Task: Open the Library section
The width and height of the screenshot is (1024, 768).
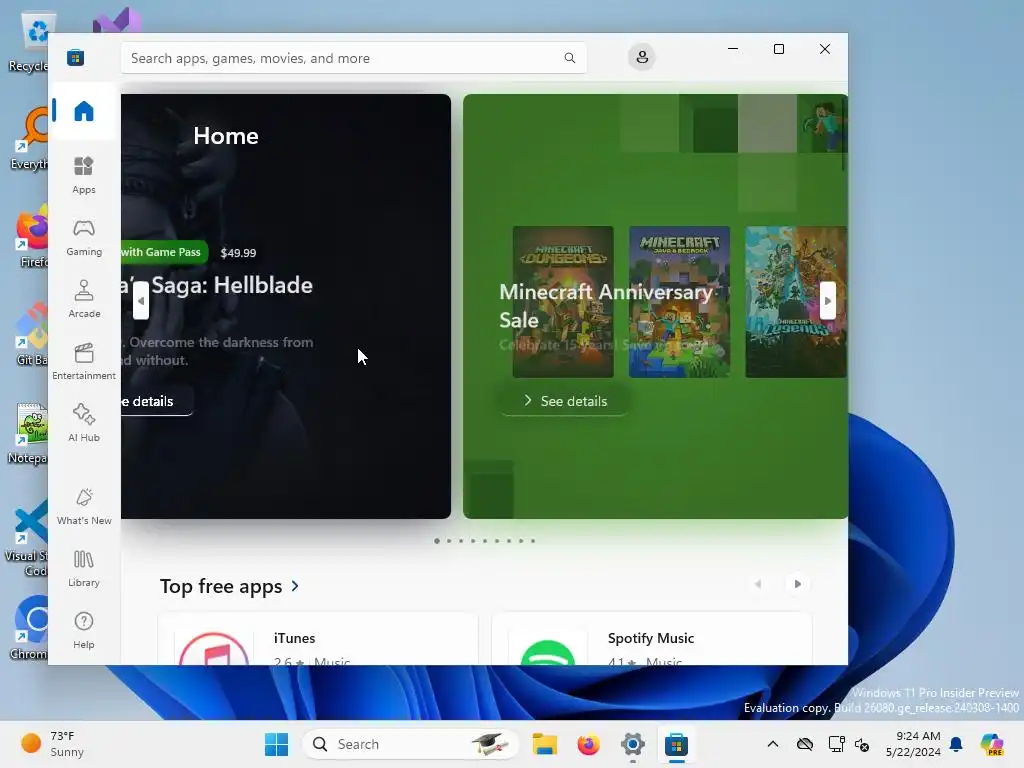Action: coord(84,568)
